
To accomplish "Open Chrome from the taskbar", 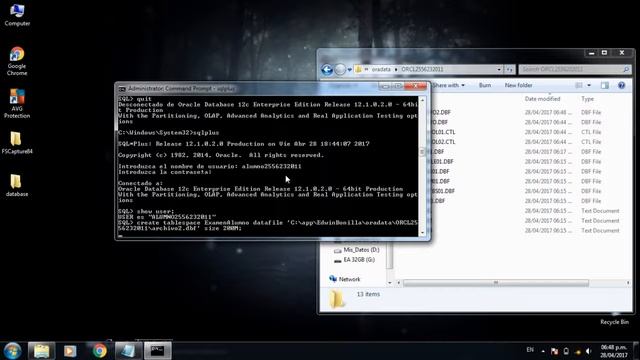I will (99, 351).
